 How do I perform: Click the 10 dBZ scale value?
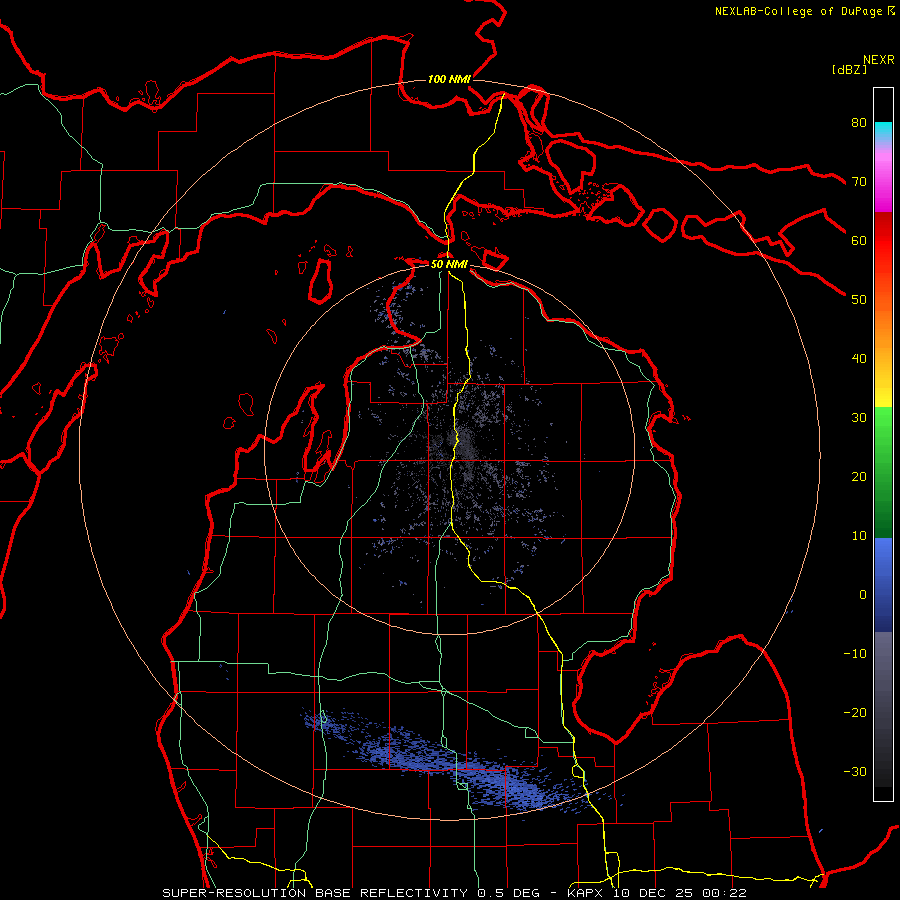[x=859, y=536]
